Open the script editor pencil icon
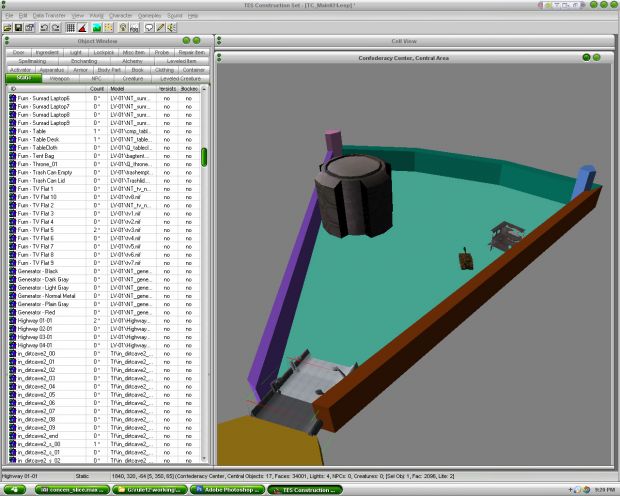Screen dimensions: 620x496 tap(160, 27)
